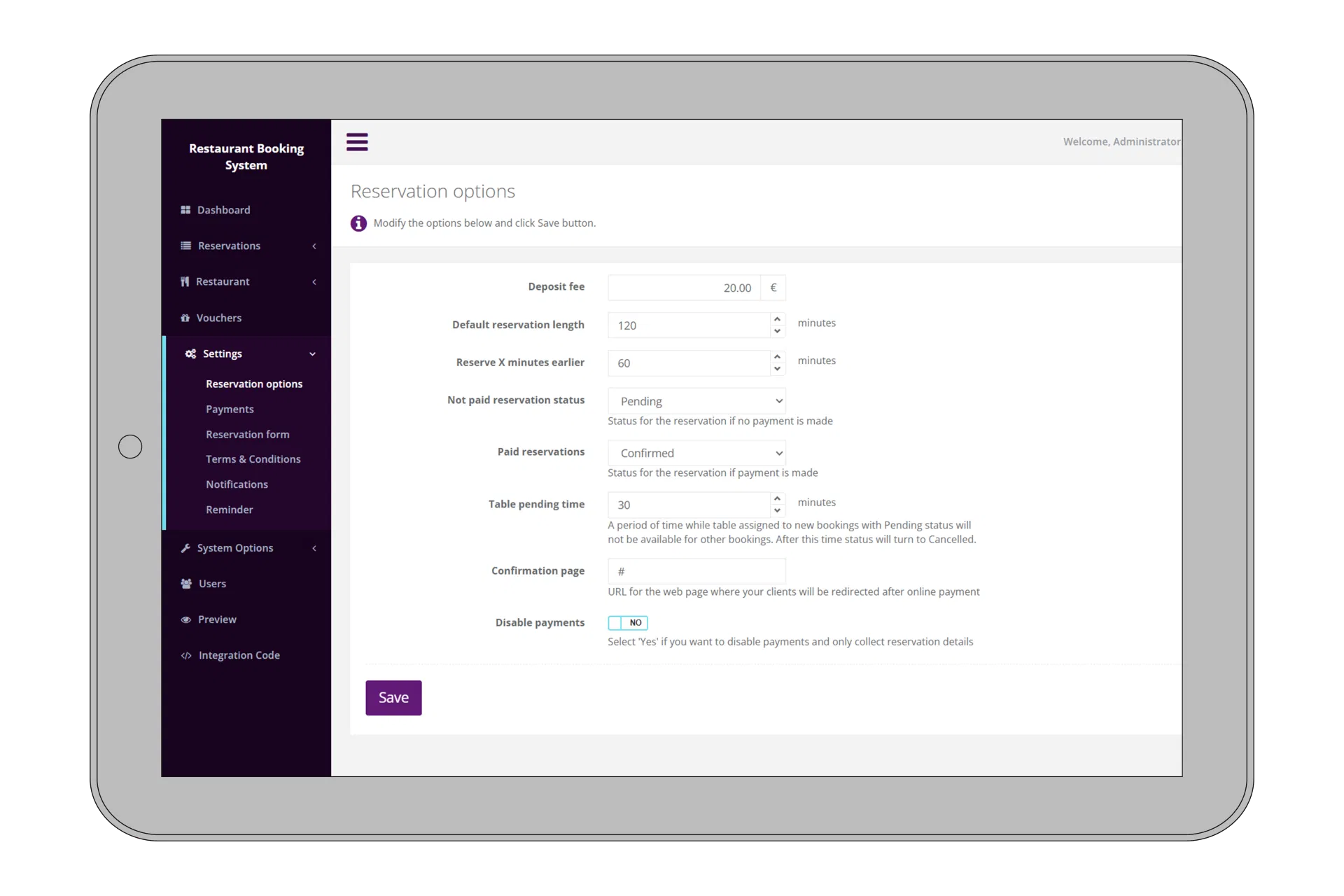Screen dimensions: 1344x896
Task: Collapse the hamburger menu at top
Action: [357, 141]
